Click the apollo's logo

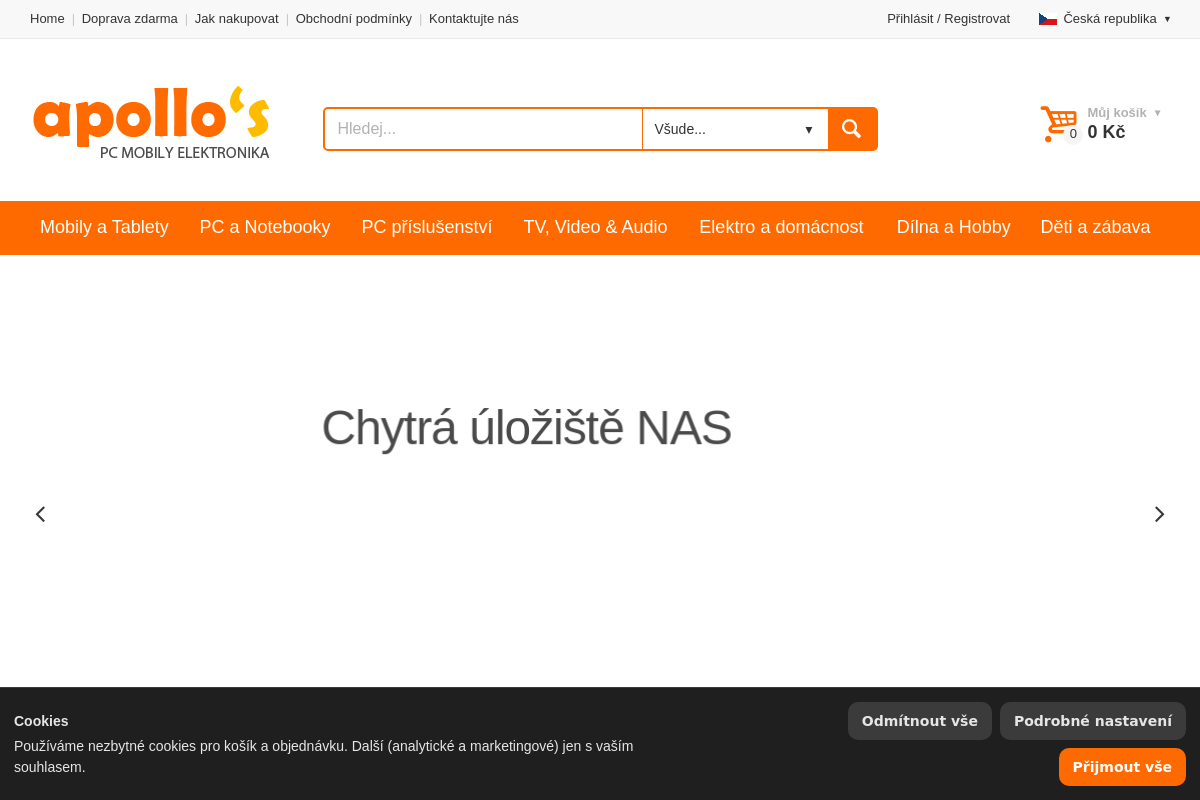[150, 122]
